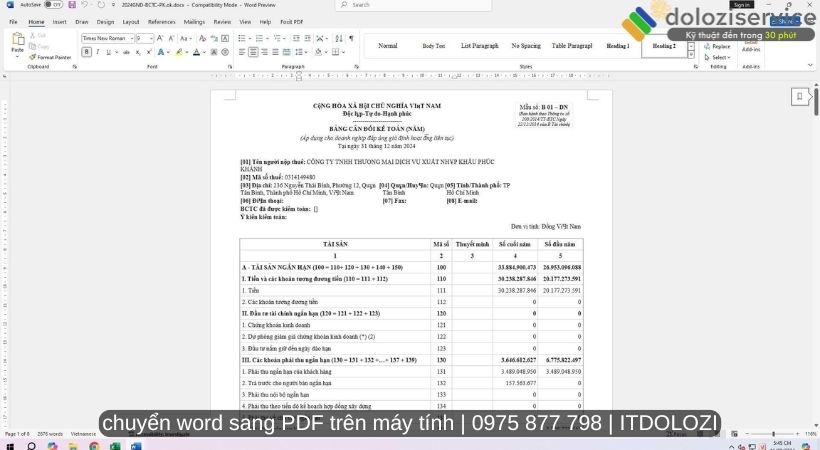Open the Windows Start menu
The height and width of the screenshot is (450, 820).
(x=10, y=446)
